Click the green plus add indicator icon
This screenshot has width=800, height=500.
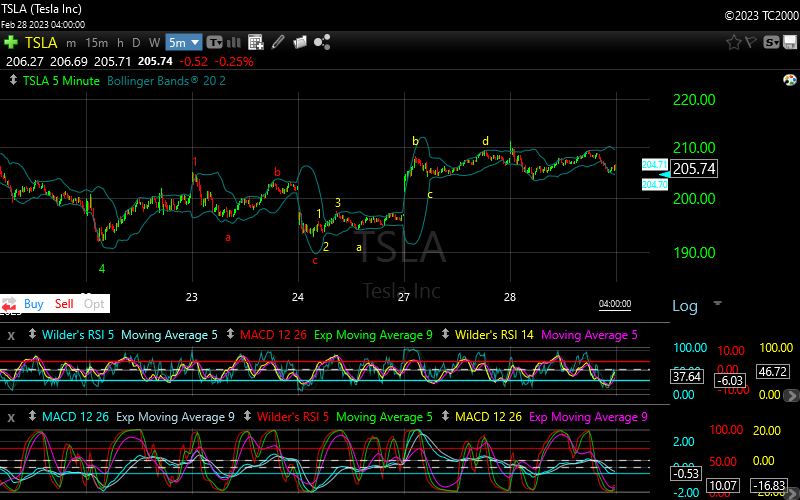(10, 42)
